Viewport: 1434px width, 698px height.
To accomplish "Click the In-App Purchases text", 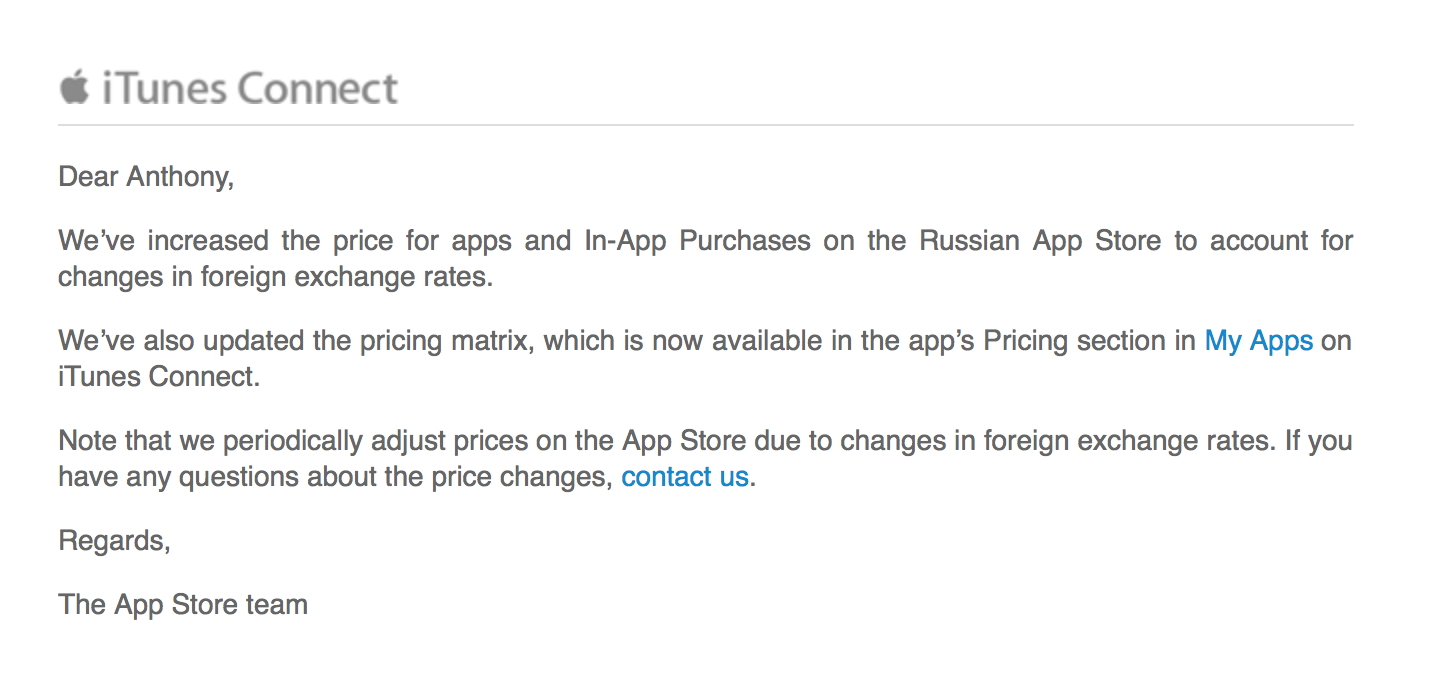I will coord(697,241).
